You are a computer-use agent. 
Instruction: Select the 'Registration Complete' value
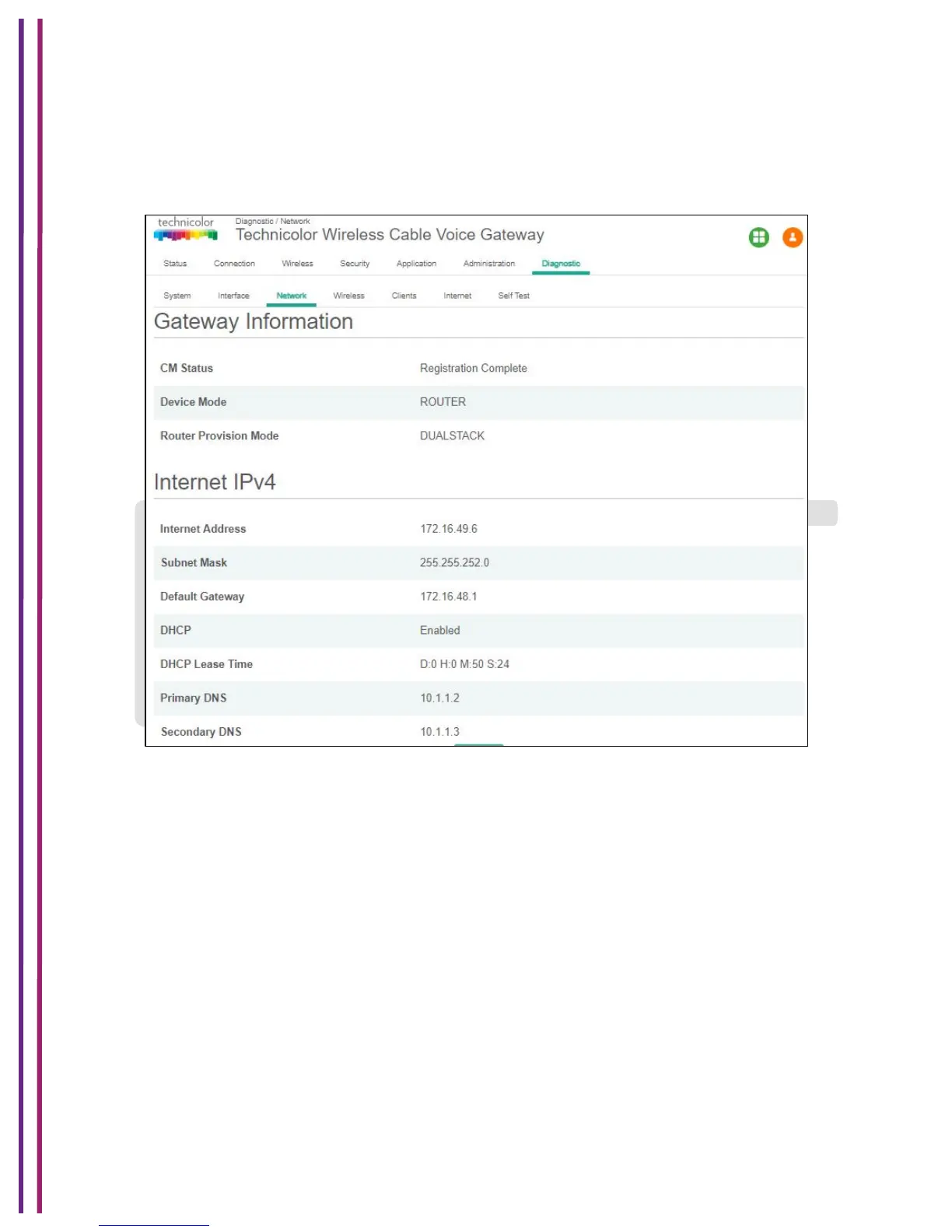[474, 369]
